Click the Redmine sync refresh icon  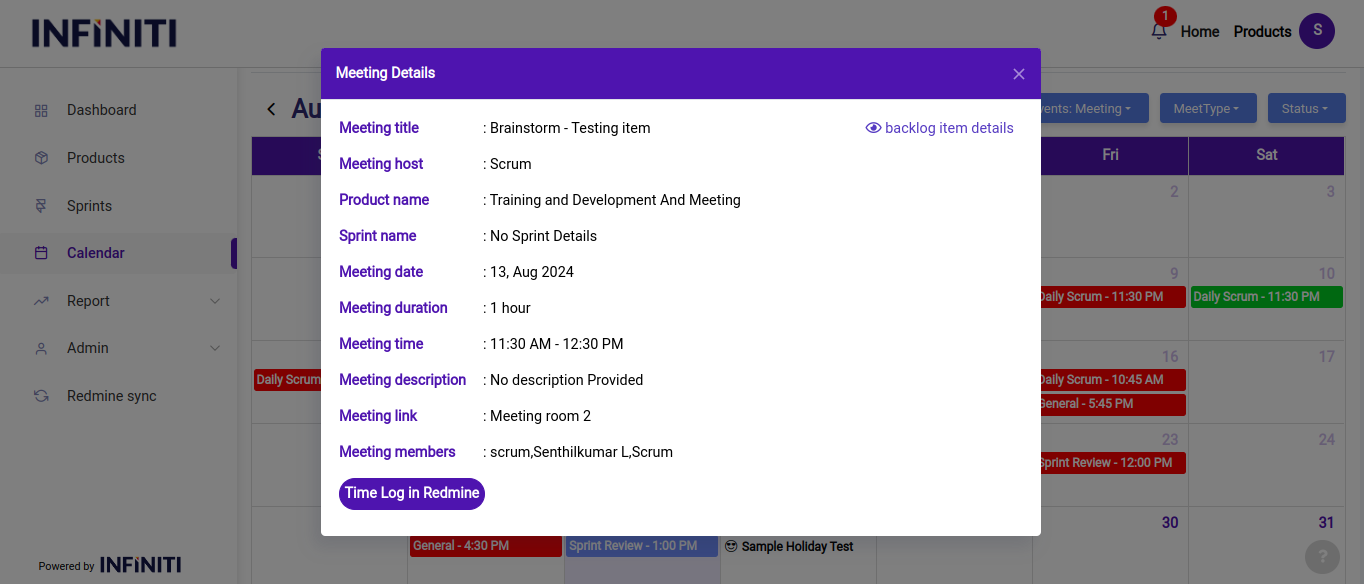41,396
